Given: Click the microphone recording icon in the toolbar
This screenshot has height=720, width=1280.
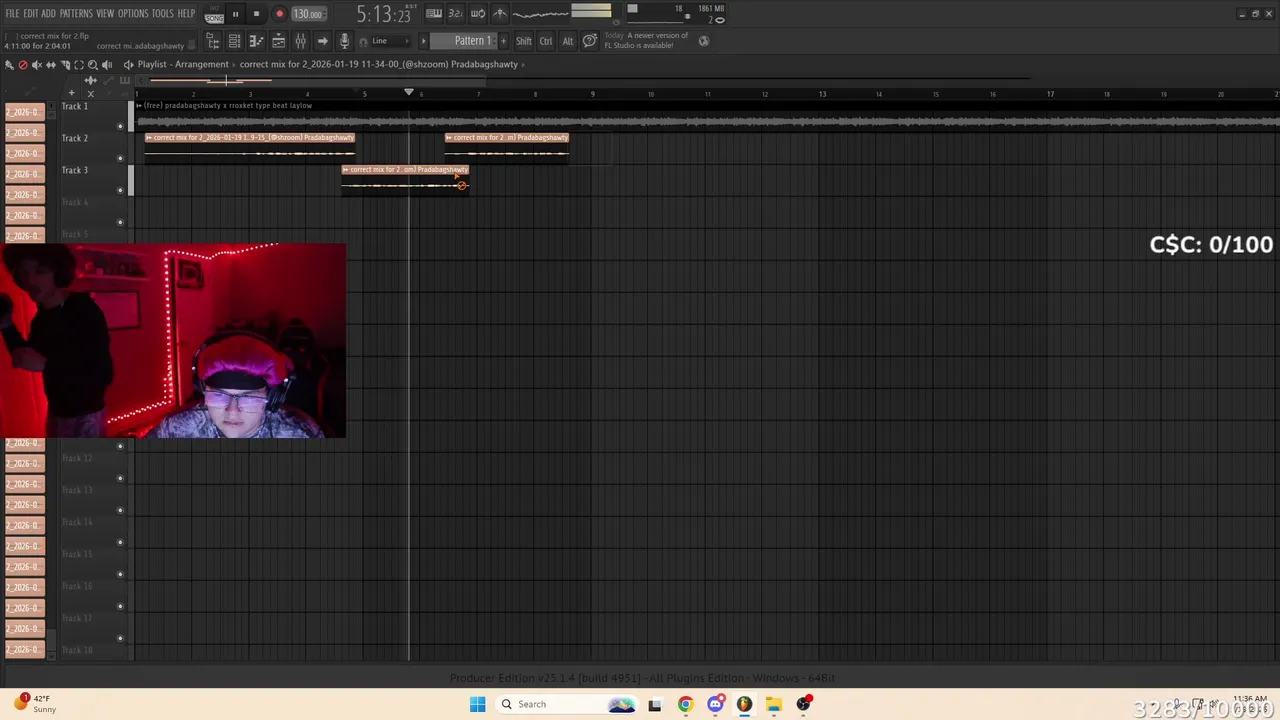Looking at the screenshot, I should click(x=344, y=41).
